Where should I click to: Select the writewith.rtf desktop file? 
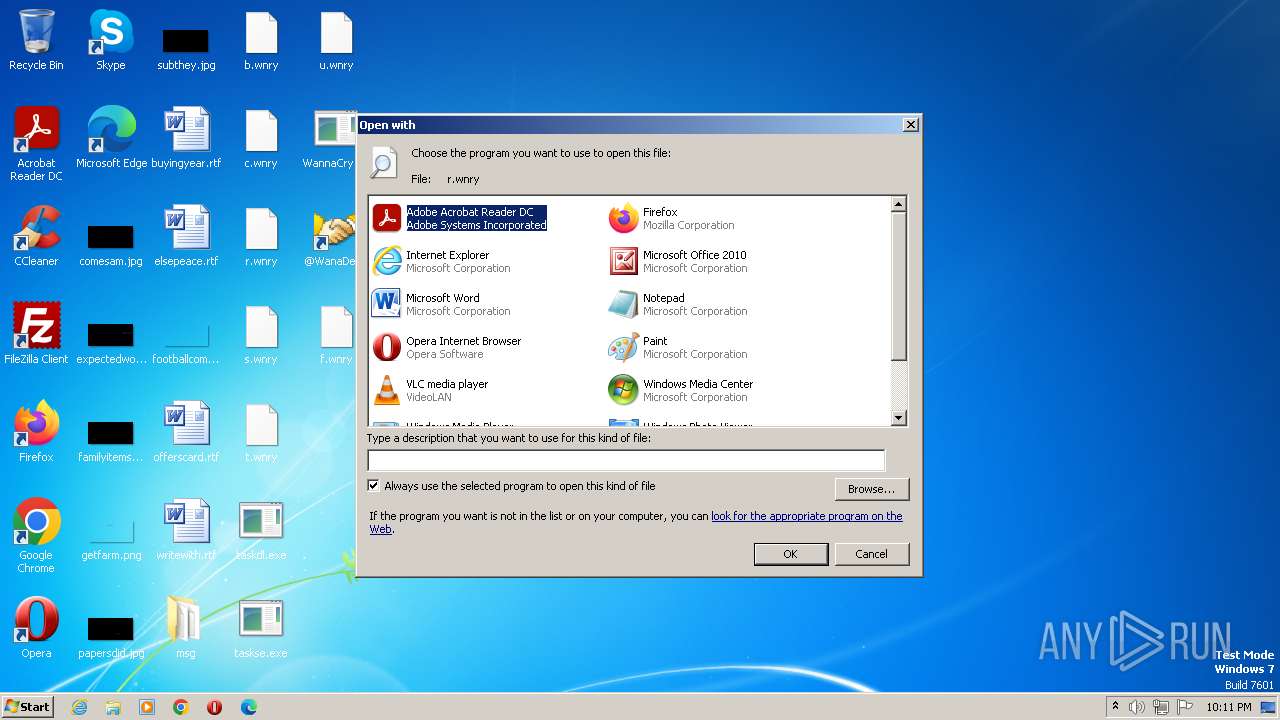click(x=186, y=530)
